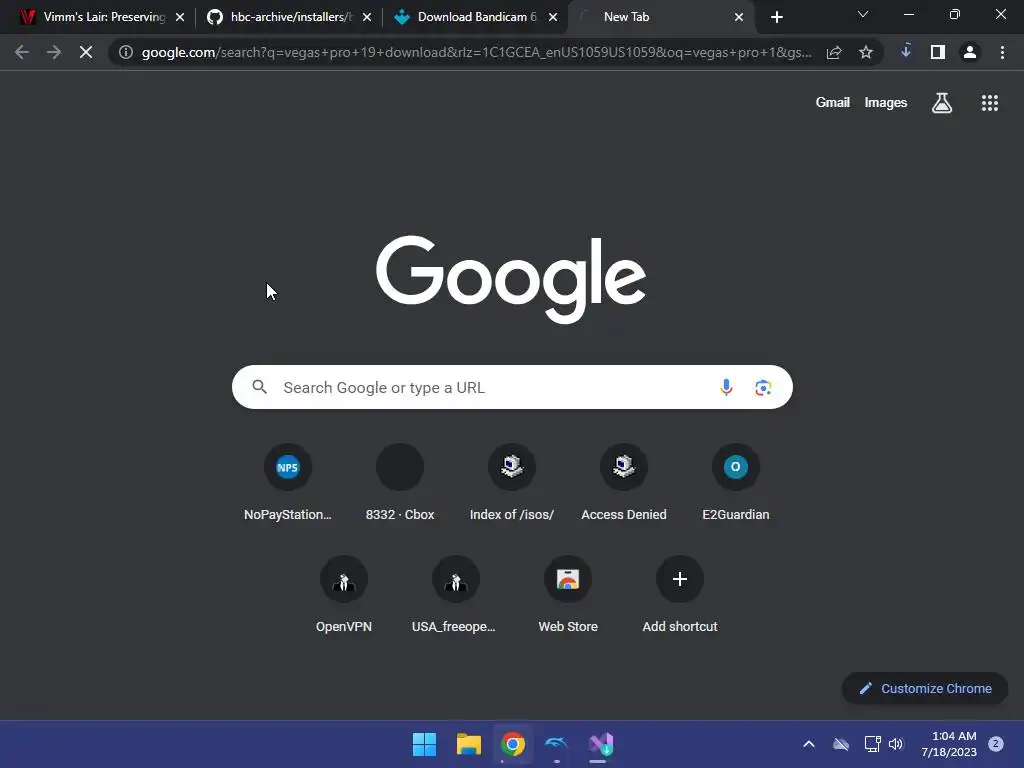Image resolution: width=1024 pixels, height=768 pixels.
Task: Open File Explorer from taskbar
Action: tap(468, 744)
